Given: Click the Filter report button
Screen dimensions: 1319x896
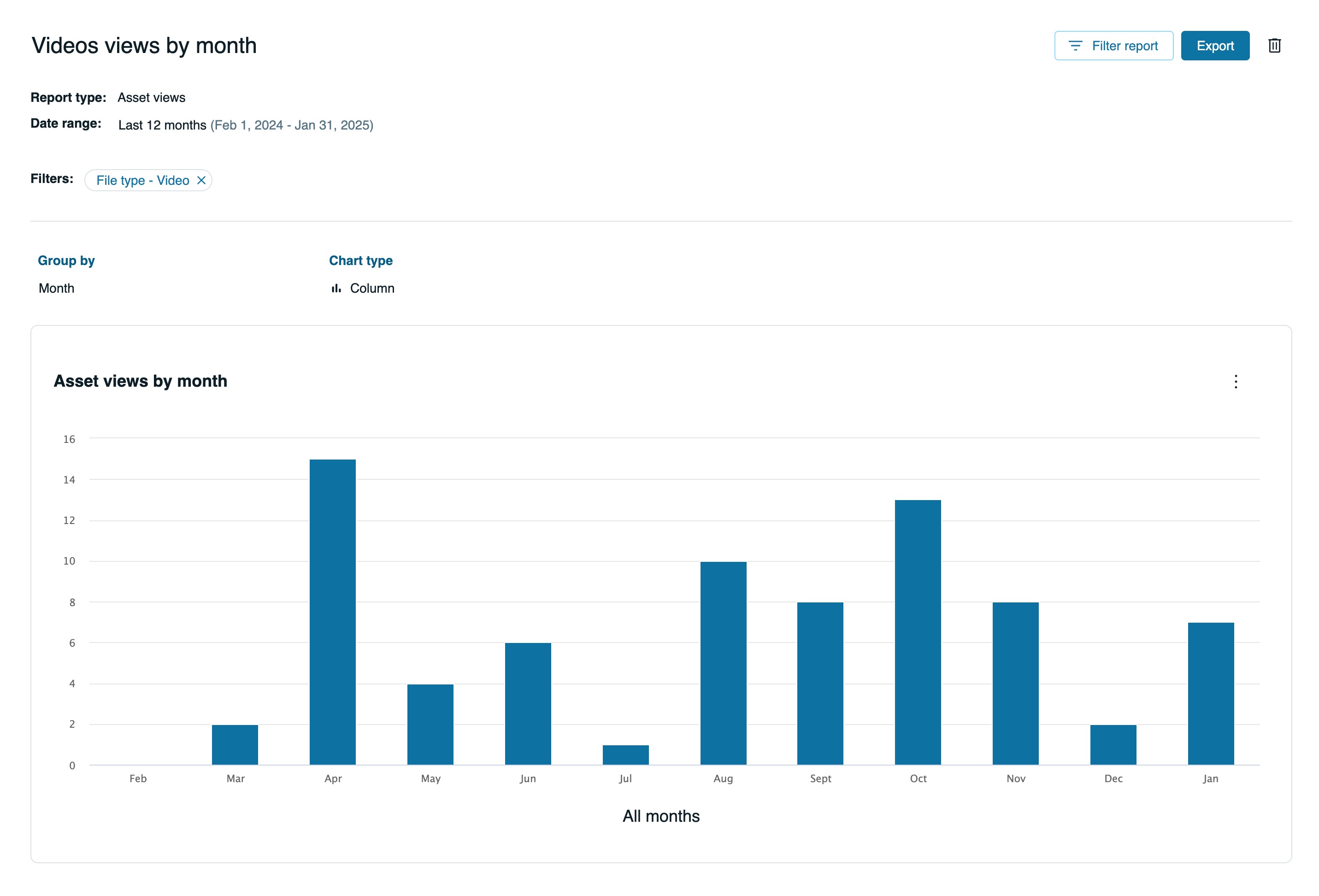Looking at the screenshot, I should [x=1113, y=45].
